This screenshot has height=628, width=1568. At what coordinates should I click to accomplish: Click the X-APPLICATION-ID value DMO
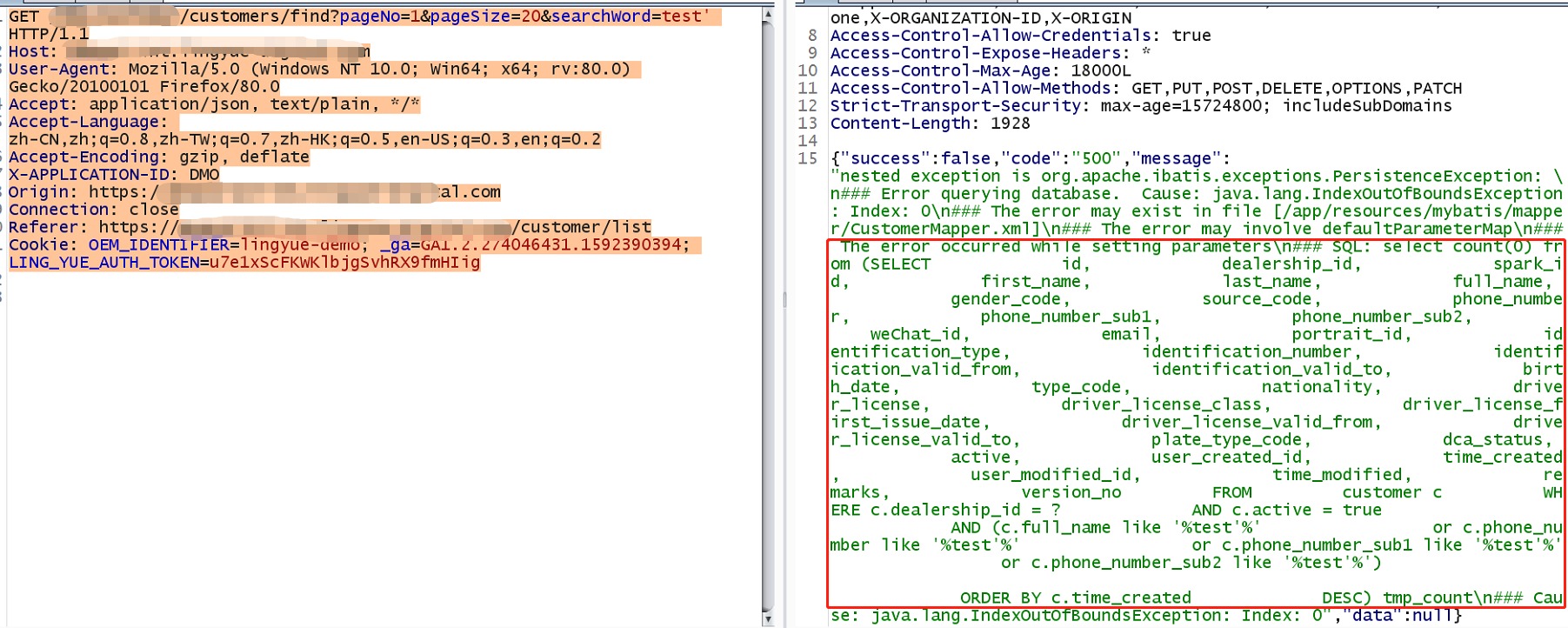point(204,175)
